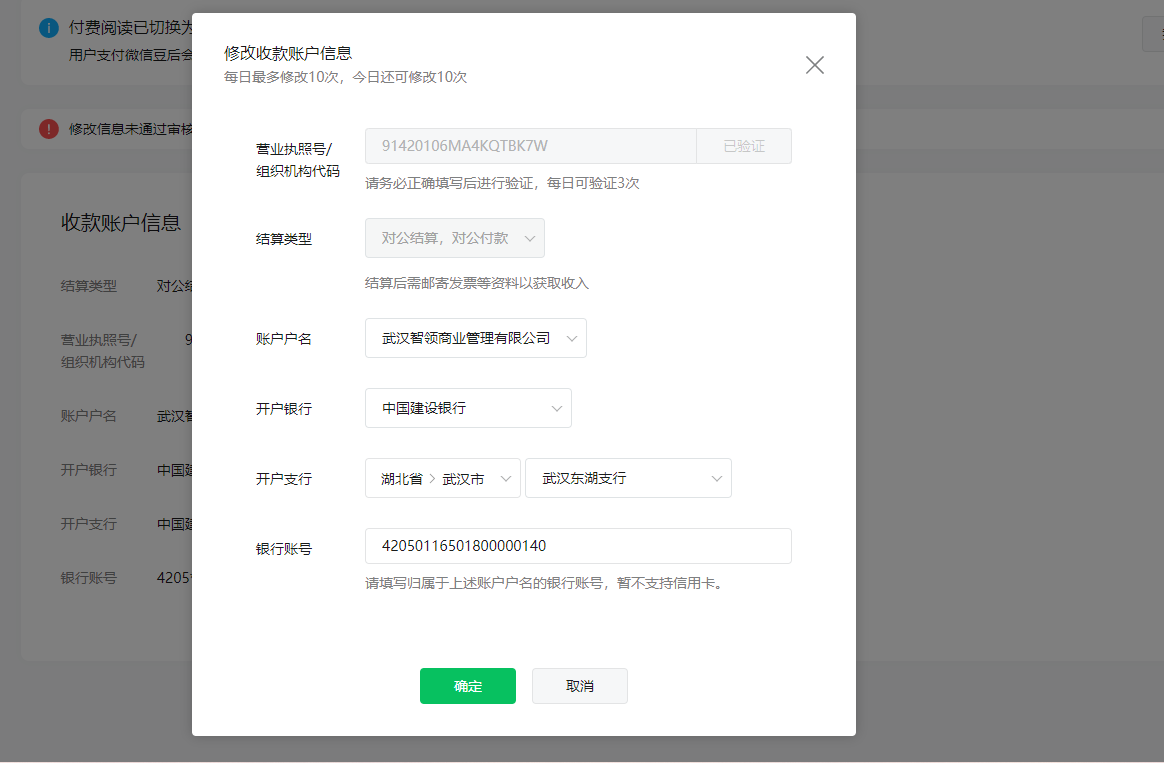1164x763 pixels.
Task: Click 开户支行 label on the background page
Action: click(x=89, y=524)
